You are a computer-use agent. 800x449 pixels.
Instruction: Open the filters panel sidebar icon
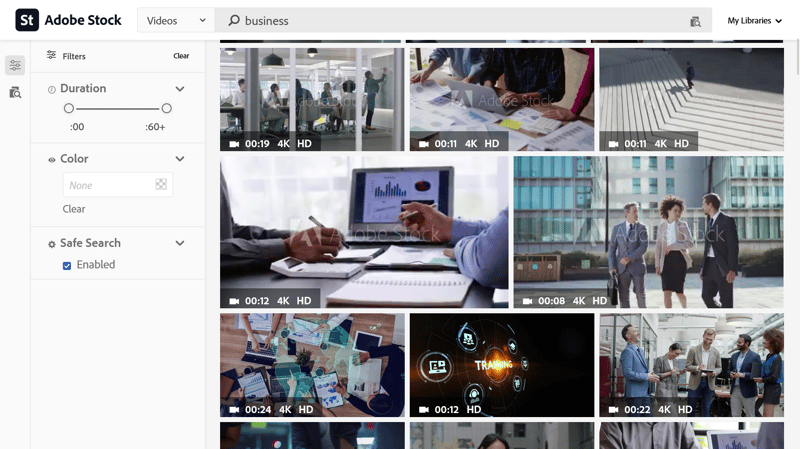coord(15,65)
